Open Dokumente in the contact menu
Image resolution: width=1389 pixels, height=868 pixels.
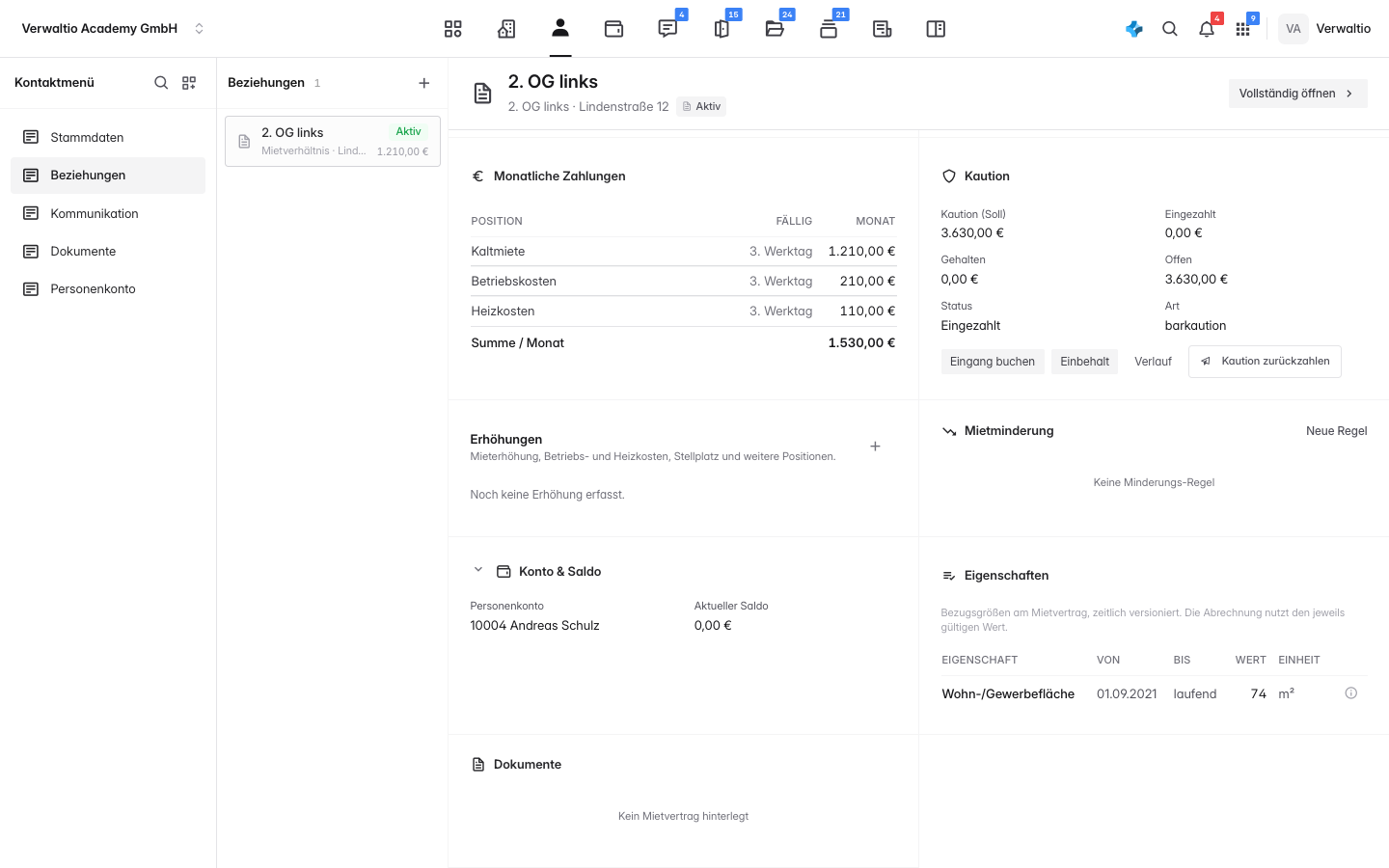click(x=108, y=251)
